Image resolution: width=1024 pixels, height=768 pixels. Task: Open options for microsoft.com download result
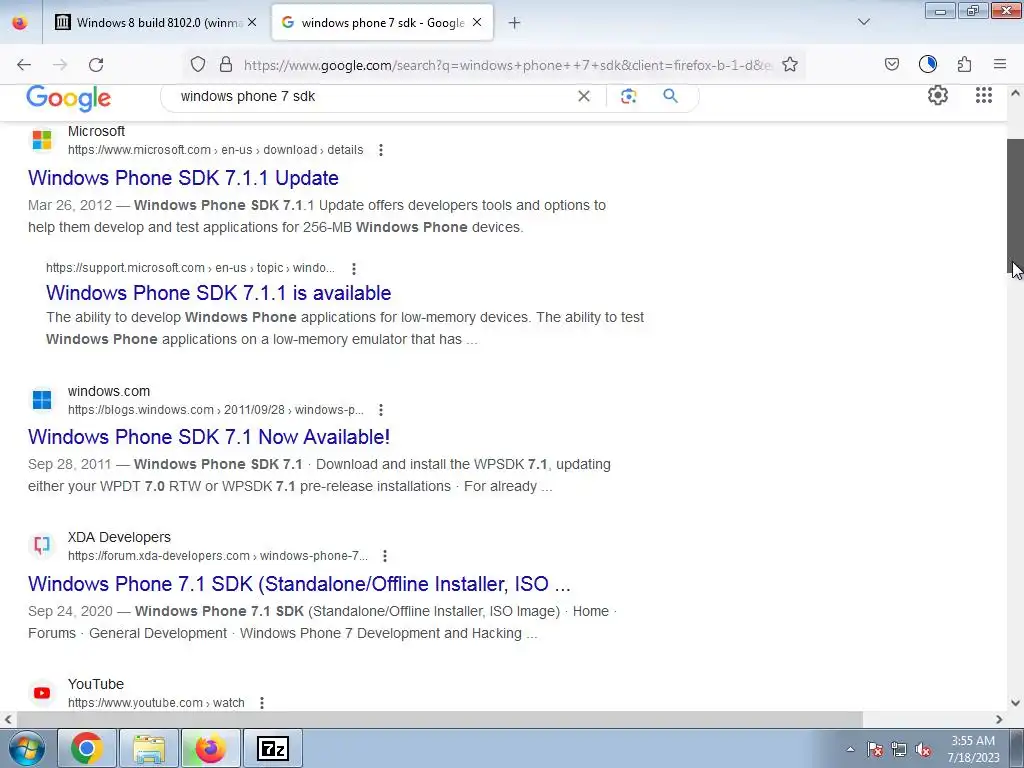(381, 150)
